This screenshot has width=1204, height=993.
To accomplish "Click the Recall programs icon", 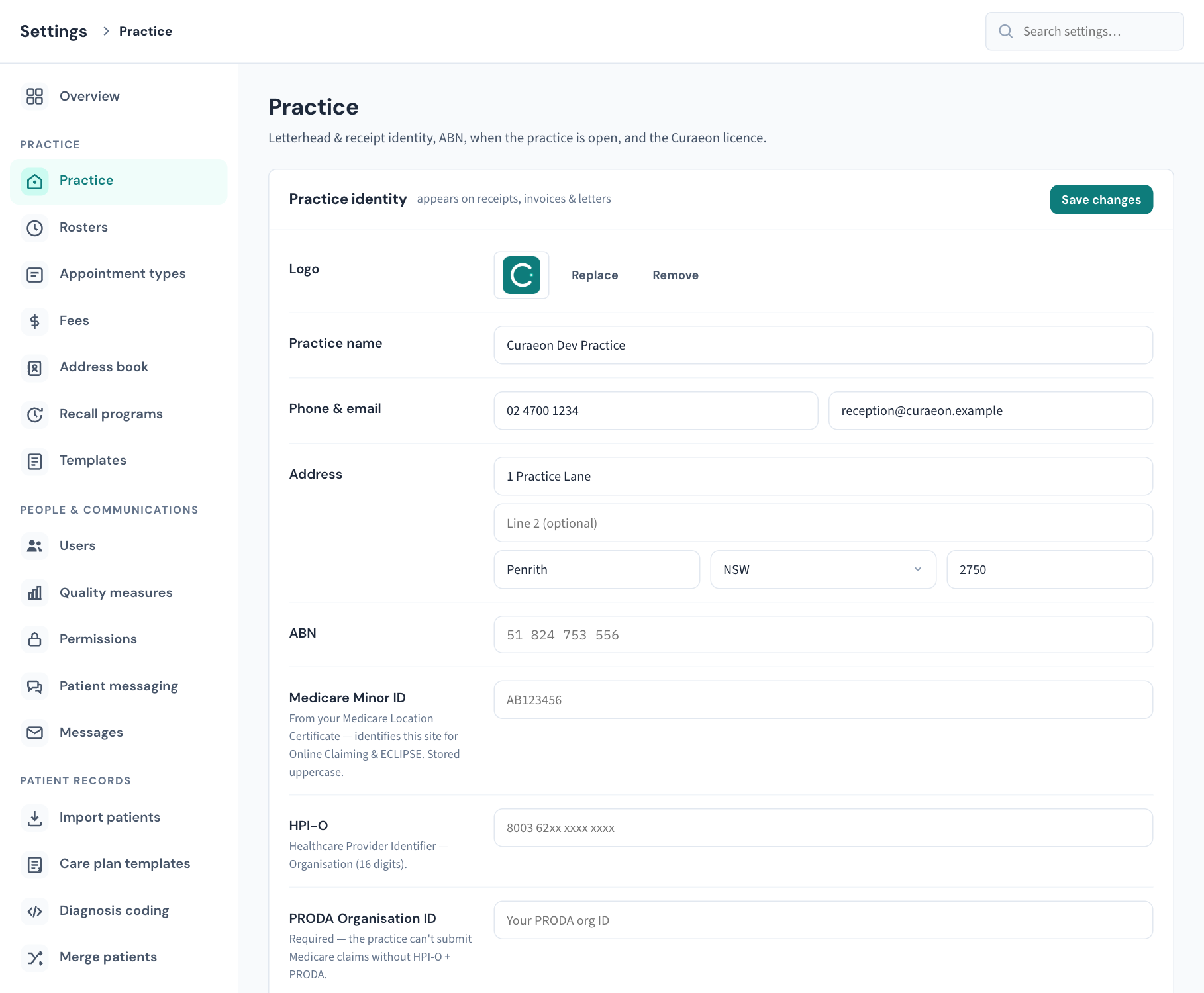I will click(x=34, y=414).
